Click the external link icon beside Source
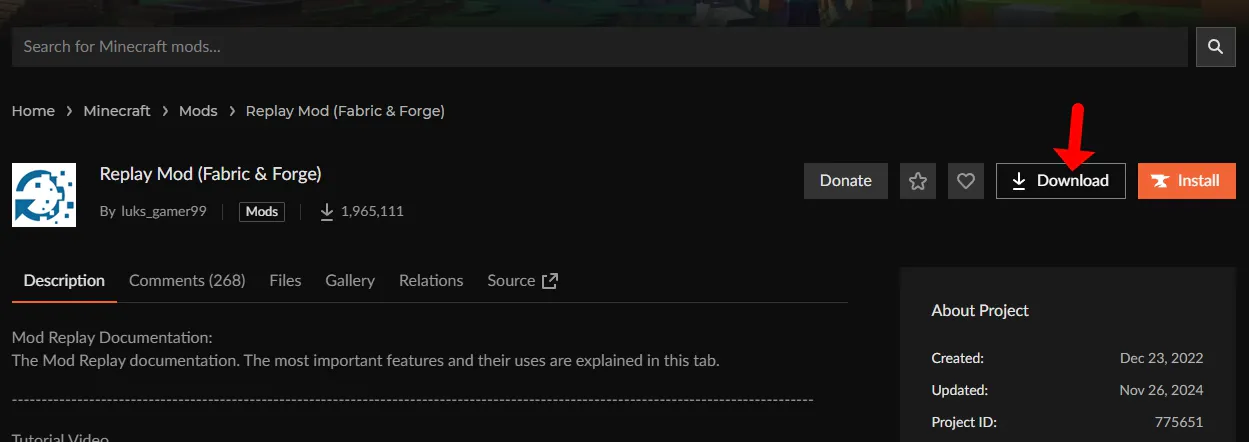 pos(549,281)
